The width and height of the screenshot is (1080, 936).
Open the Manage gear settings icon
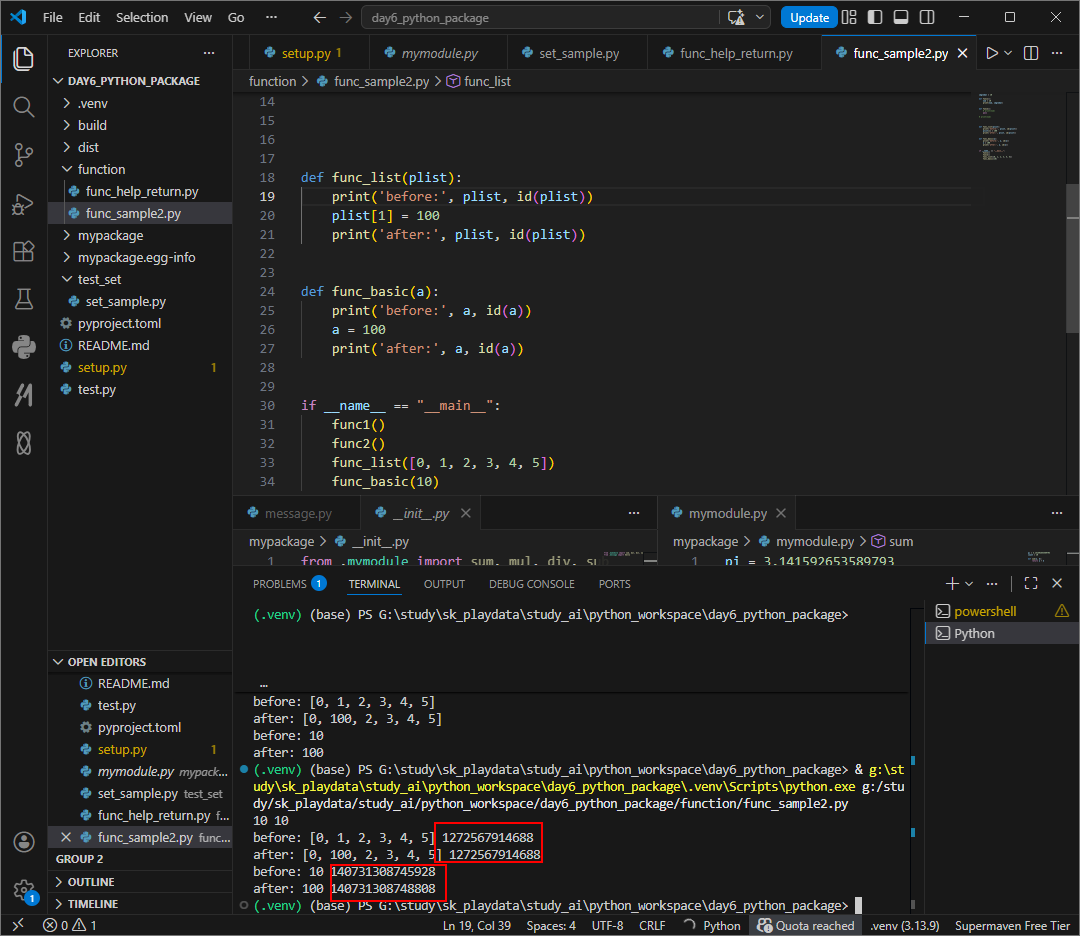23,890
